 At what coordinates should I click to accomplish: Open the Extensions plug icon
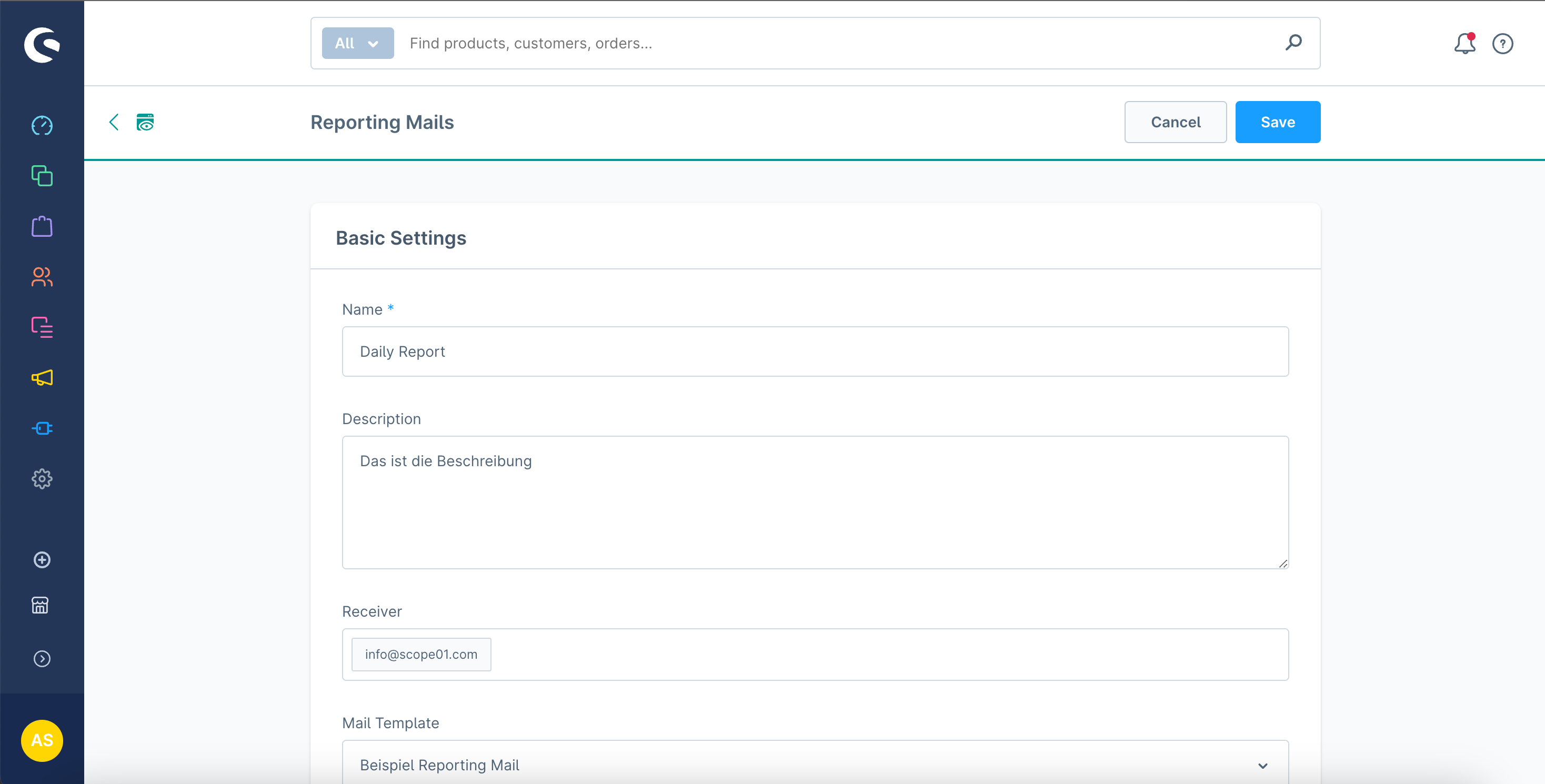[x=42, y=428]
